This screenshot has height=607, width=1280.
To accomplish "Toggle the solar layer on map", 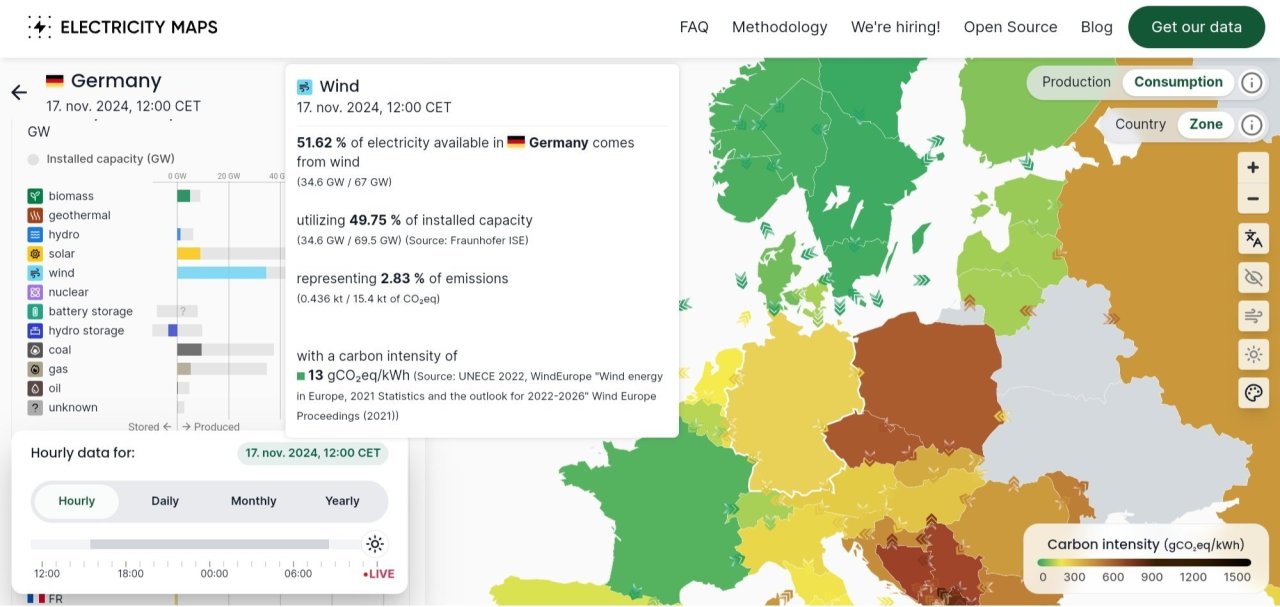I will [1253, 354].
